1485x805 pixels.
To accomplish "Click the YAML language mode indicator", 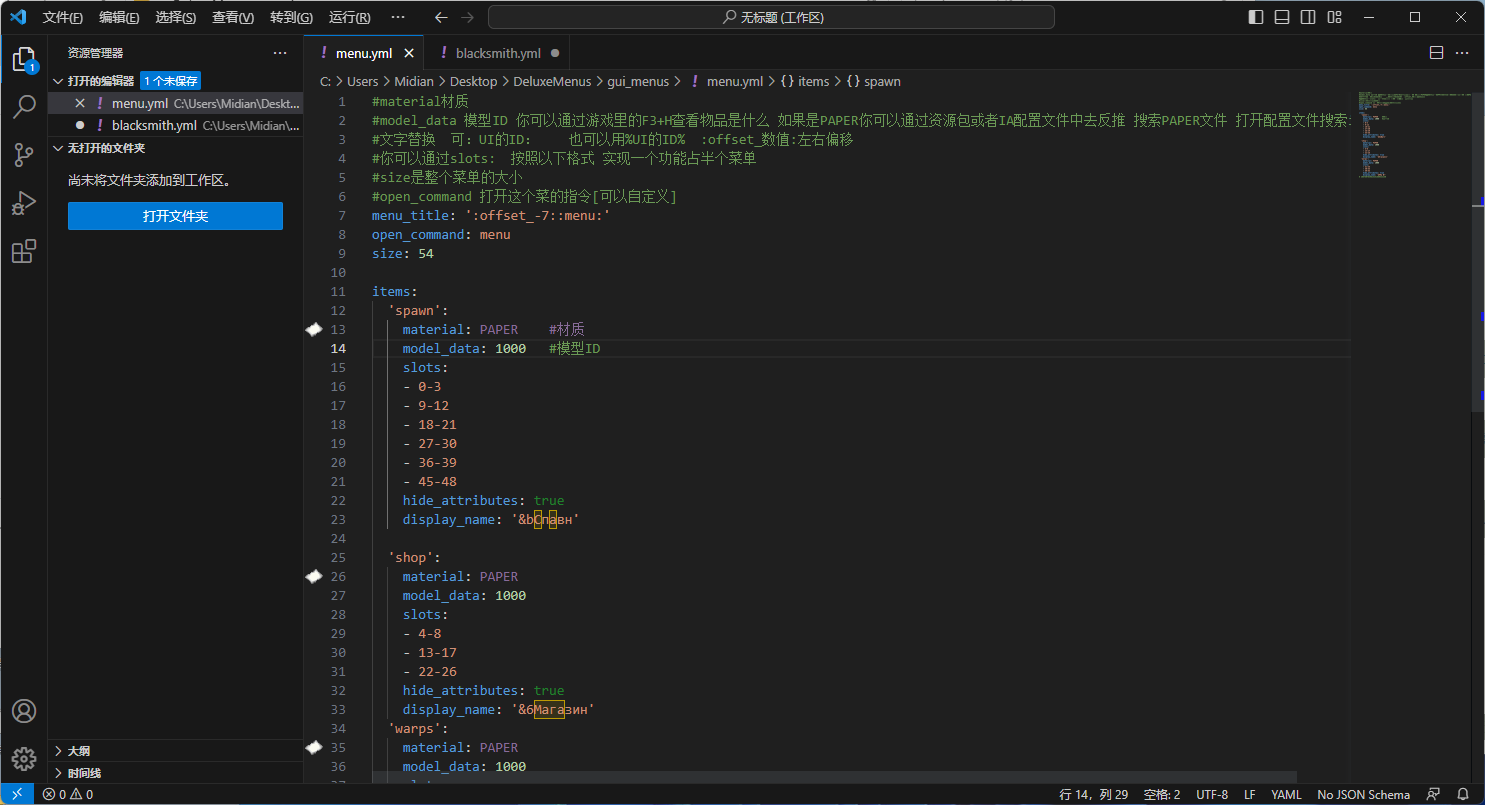I will pyautogui.click(x=1286, y=794).
